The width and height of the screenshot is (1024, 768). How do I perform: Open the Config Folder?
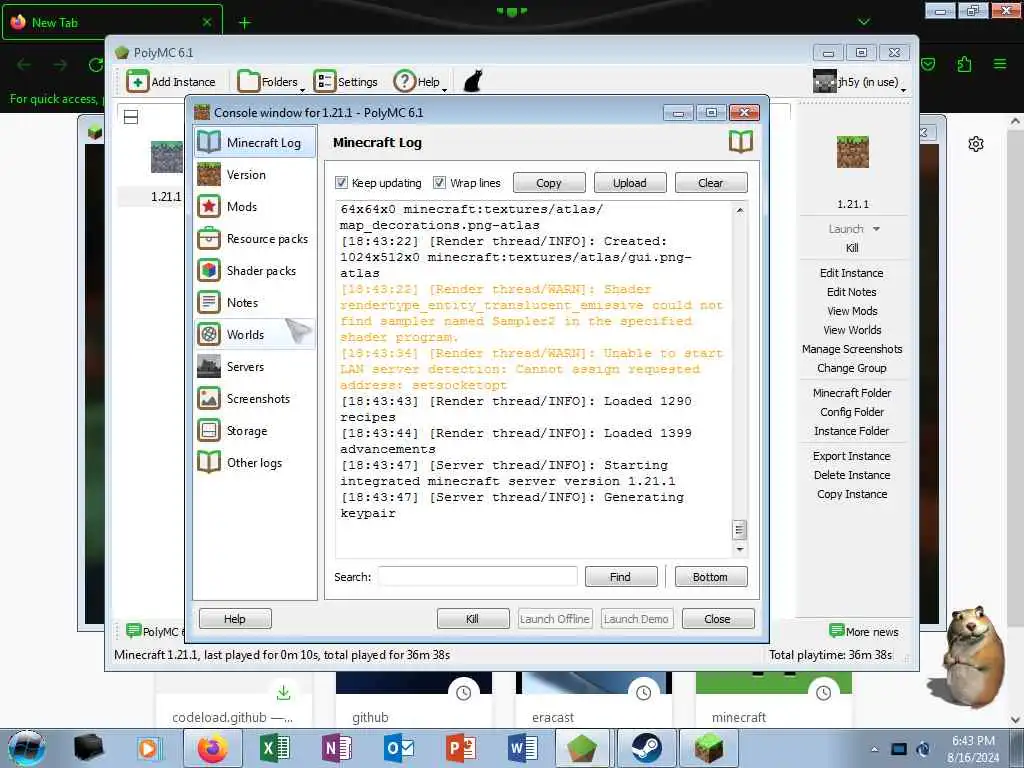(852, 411)
